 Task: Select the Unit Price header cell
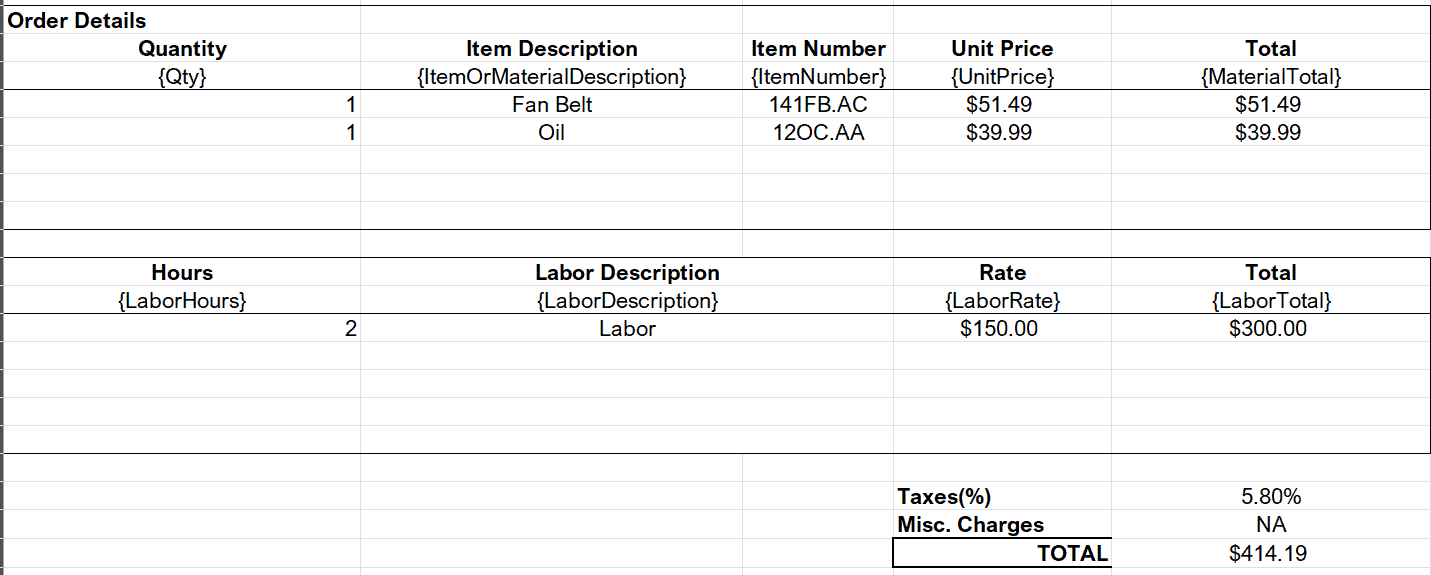click(x=1002, y=48)
